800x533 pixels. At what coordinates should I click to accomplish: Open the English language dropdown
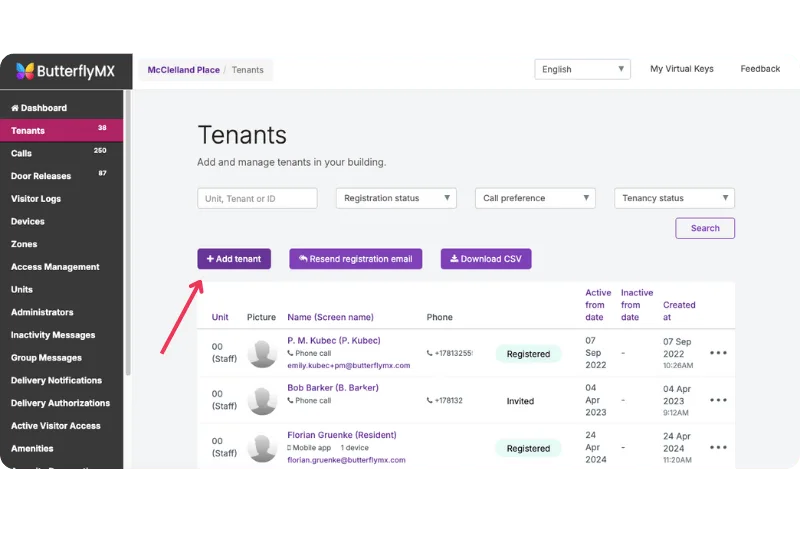pyautogui.click(x=582, y=69)
